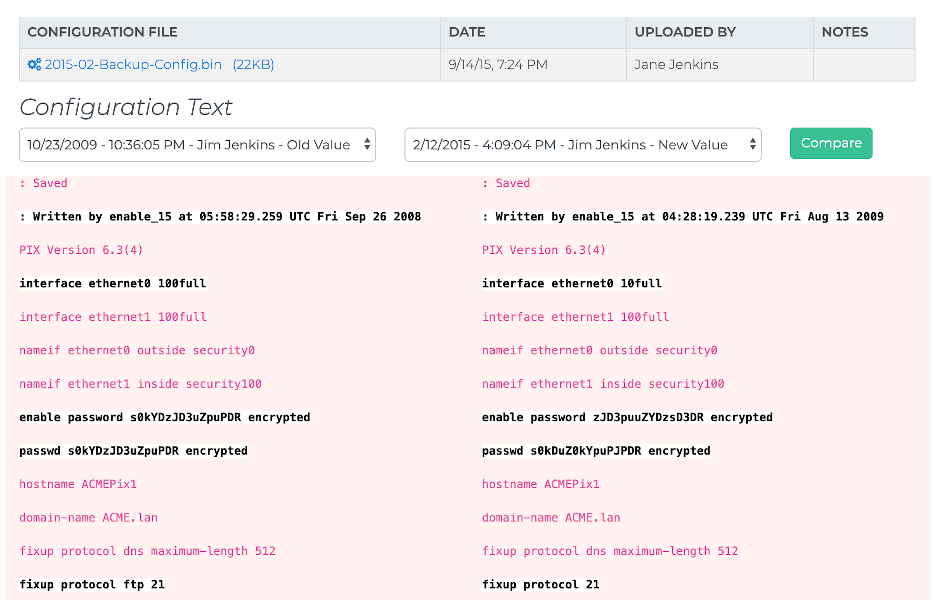Select the enable password line in right config
Screen dimensions: 950x600
[628, 417]
